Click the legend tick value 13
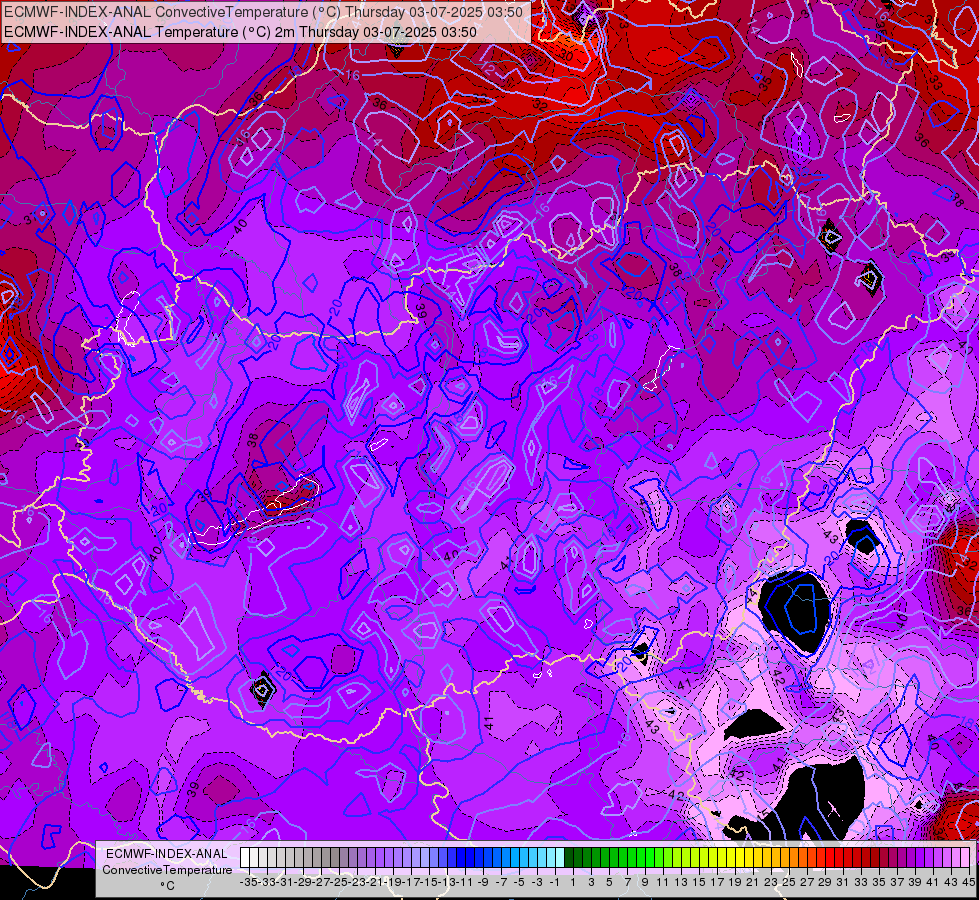The image size is (979, 900). click(681, 882)
